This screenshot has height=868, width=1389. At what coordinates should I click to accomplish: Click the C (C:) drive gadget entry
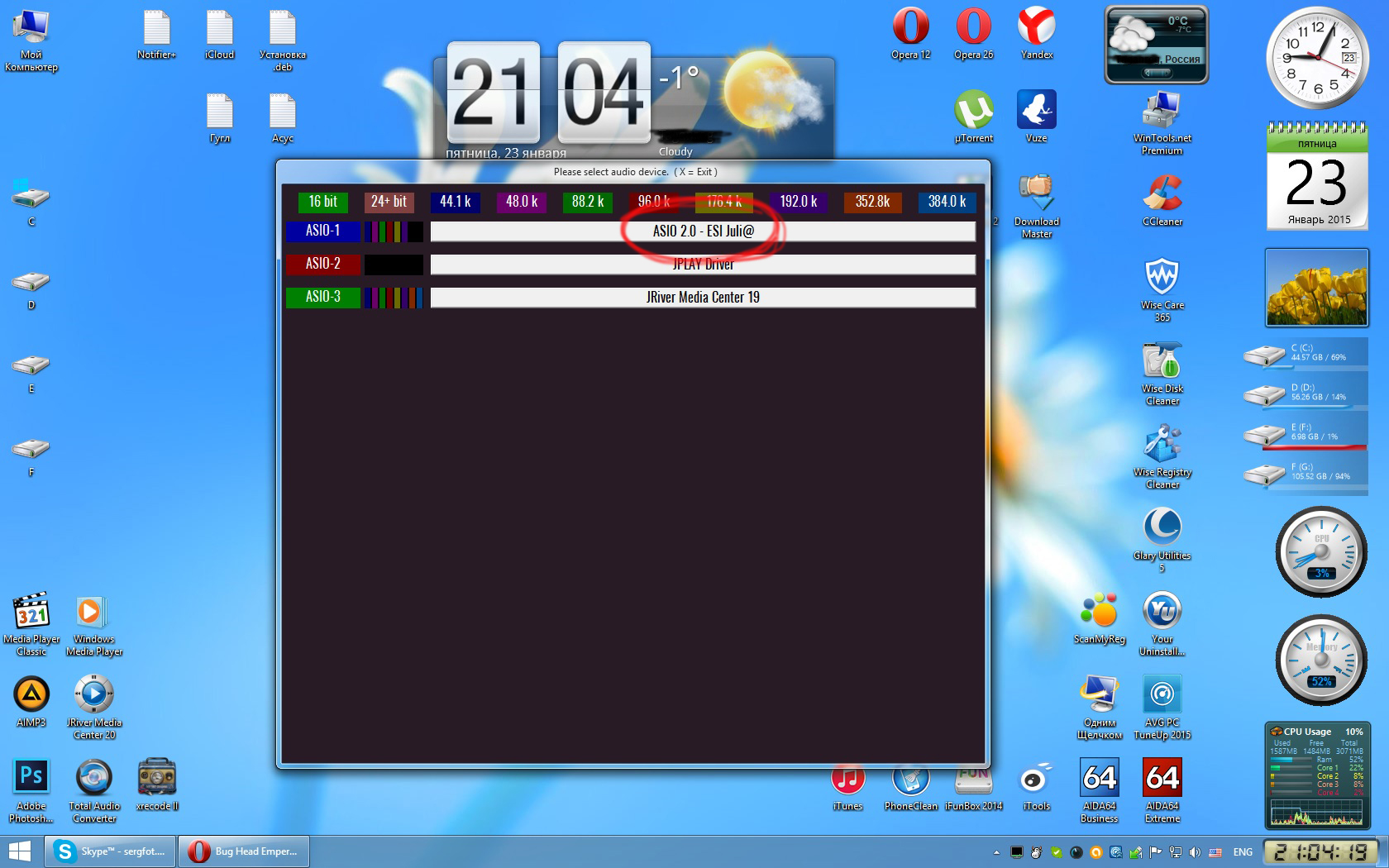point(1305,354)
